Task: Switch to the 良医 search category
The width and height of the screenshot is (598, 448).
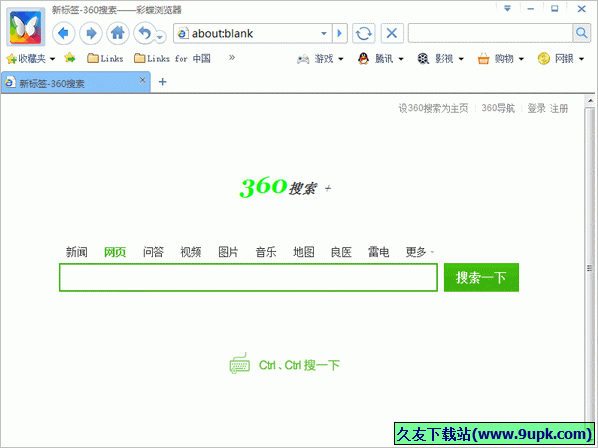Action: tap(341, 252)
